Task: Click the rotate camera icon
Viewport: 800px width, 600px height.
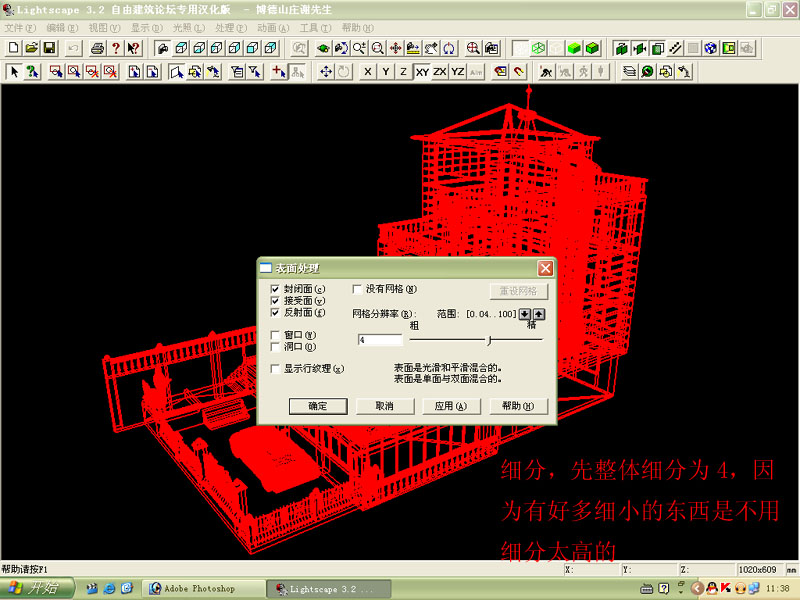Action: [x=341, y=48]
